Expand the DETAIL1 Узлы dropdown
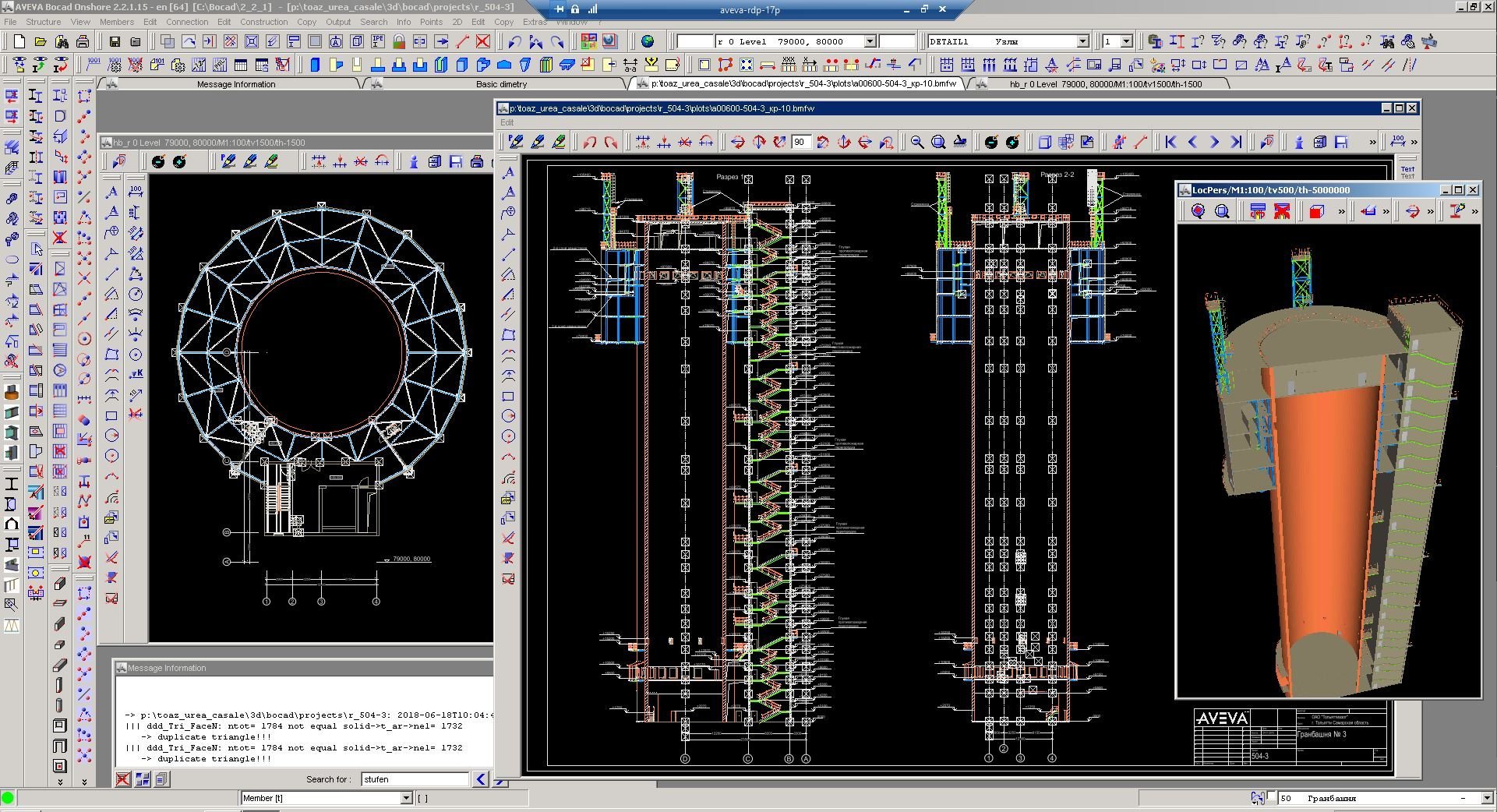This screenshot has width=1497, height=812. point(1082,41)
